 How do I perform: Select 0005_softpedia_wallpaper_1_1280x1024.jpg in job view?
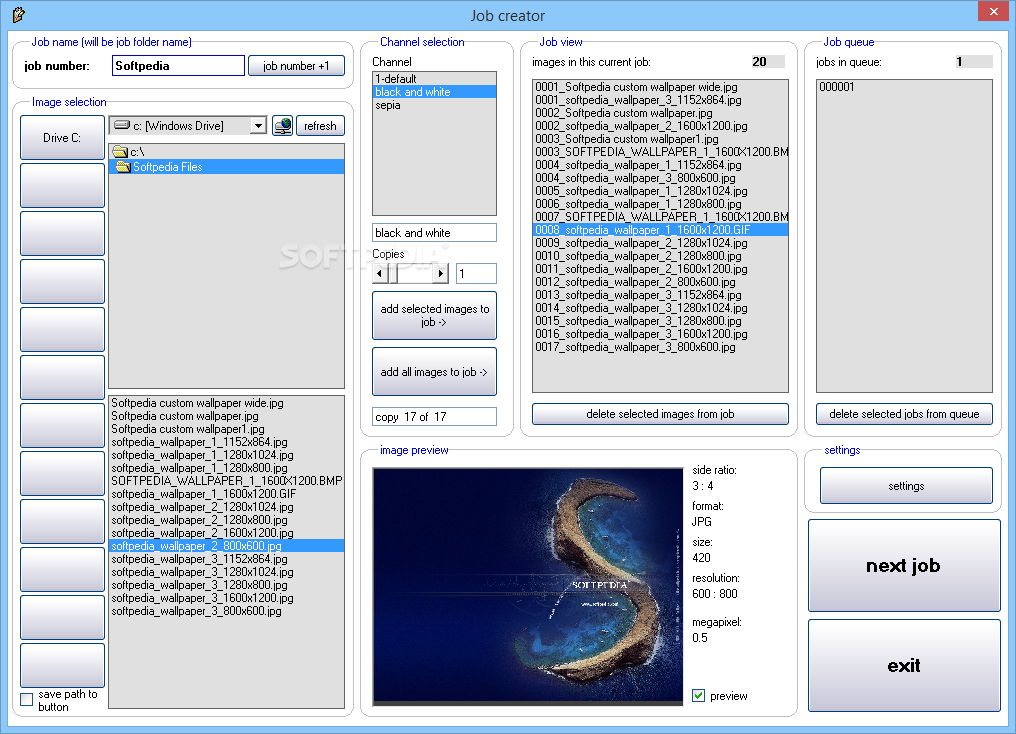pos(660,191)
